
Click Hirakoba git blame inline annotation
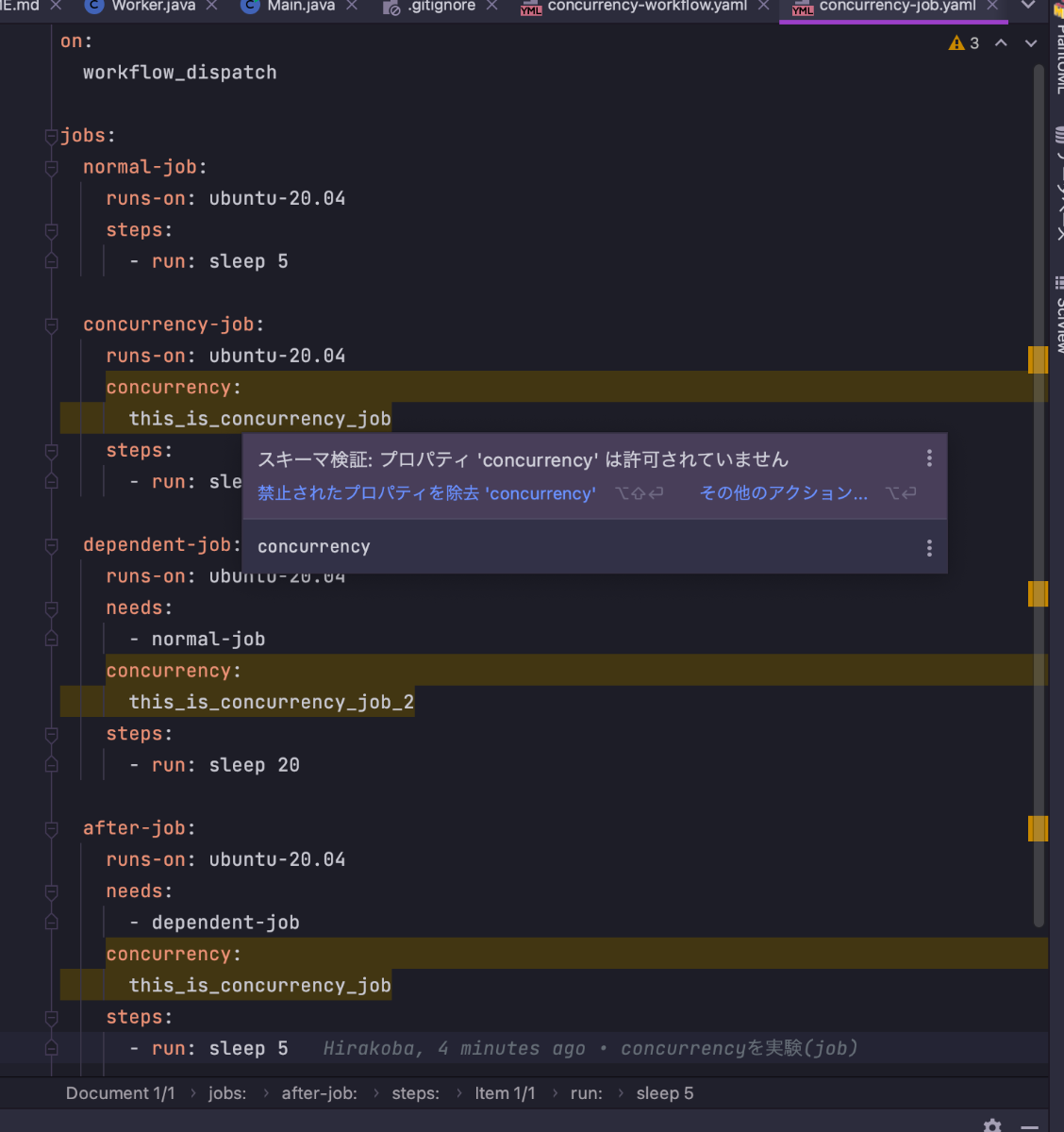pyautogui.click(x=590, y=1048)
